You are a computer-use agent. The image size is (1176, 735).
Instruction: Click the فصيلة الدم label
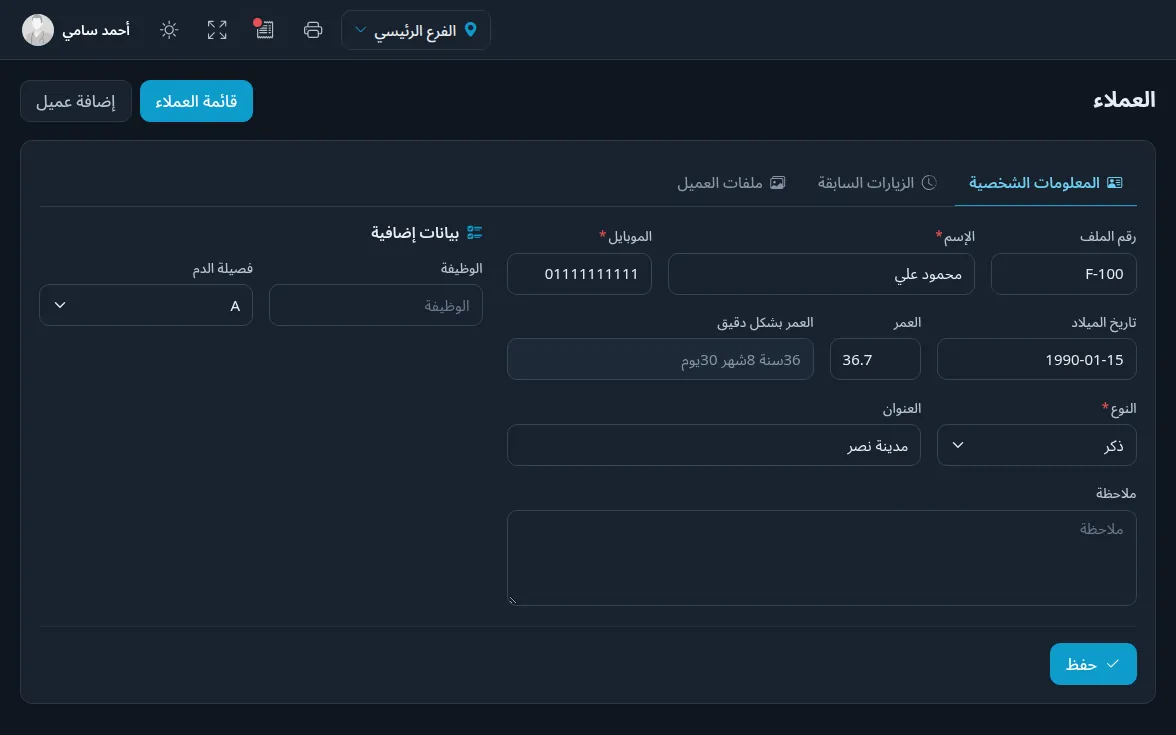tap(222, 268)
